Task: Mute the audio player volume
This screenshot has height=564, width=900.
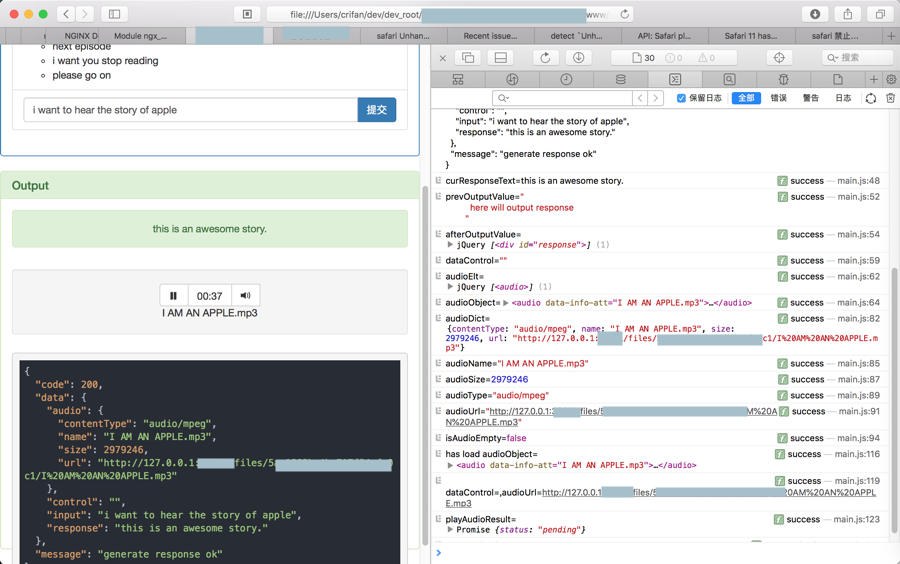Action: pyautogui.click(x=245, y=296)
